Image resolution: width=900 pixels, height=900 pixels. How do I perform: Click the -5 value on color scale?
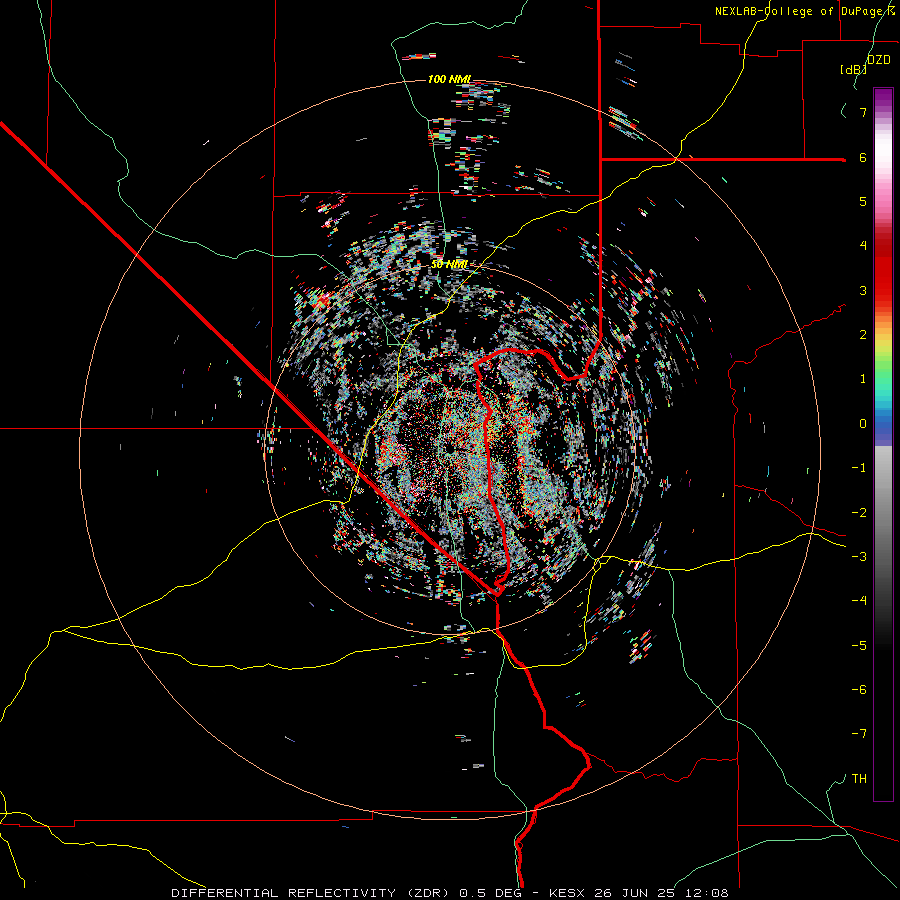[x=859, y=645]
